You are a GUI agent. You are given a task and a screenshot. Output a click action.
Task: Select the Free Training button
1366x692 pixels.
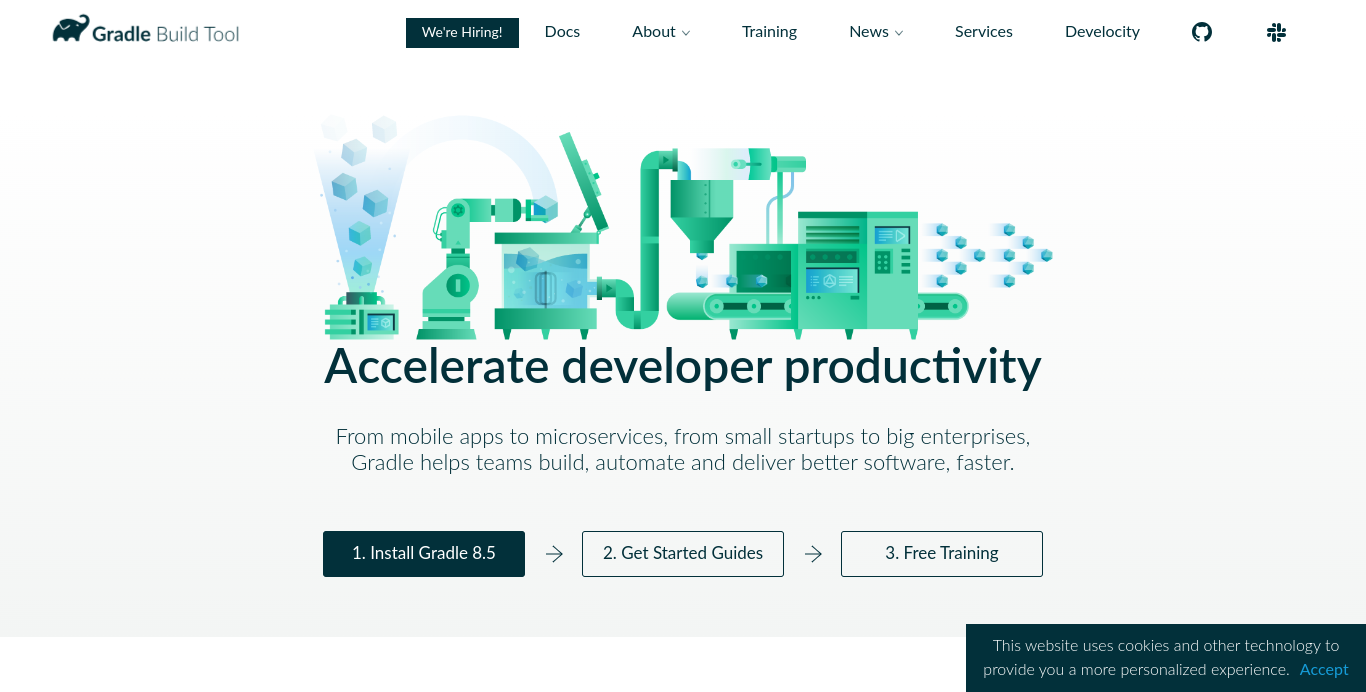[x=942, y=554]
